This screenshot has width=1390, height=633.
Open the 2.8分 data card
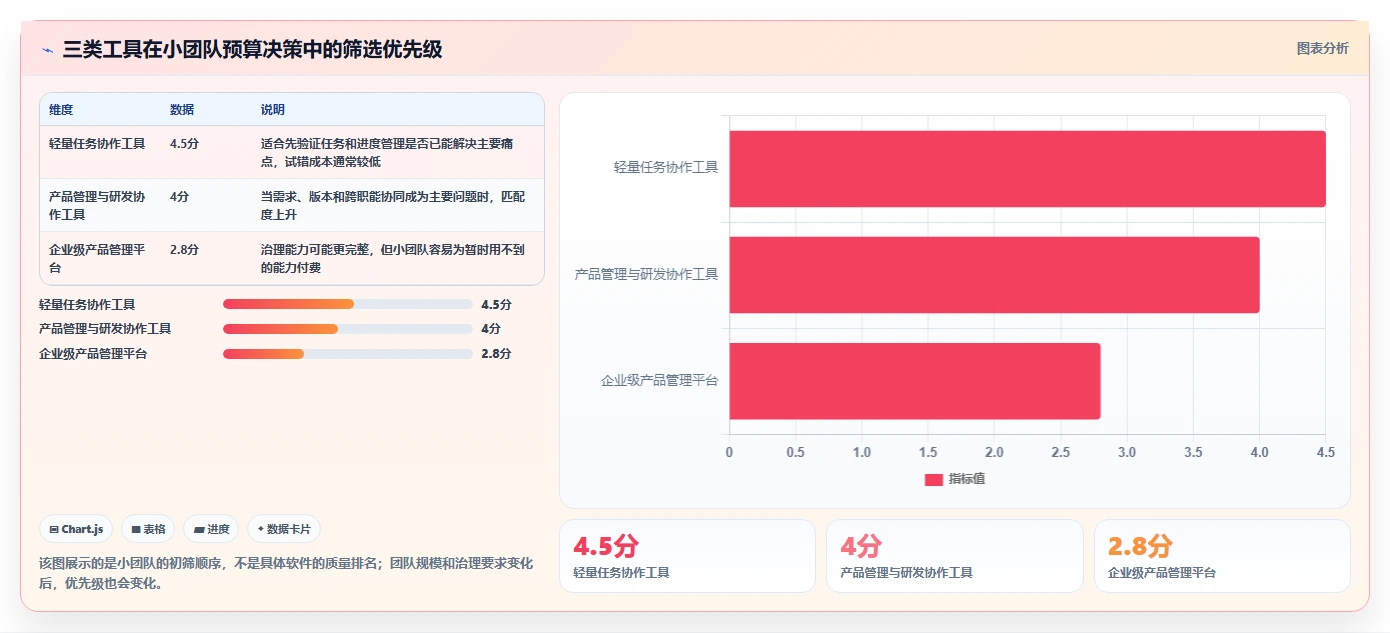[x=1222, y=556]
